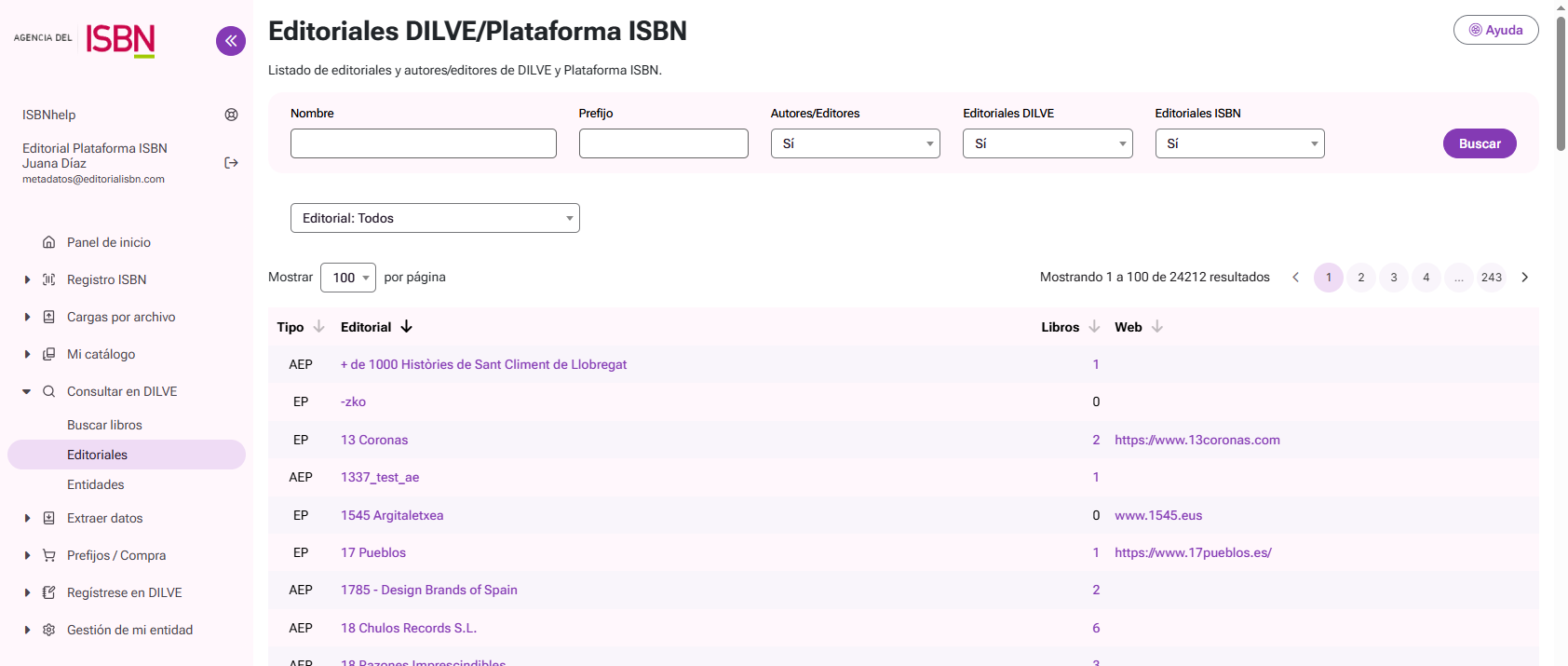The height and width of the screenshot is (666, 1568).
Task: Open 1337_test_ae publisher link
Action: 380,477
